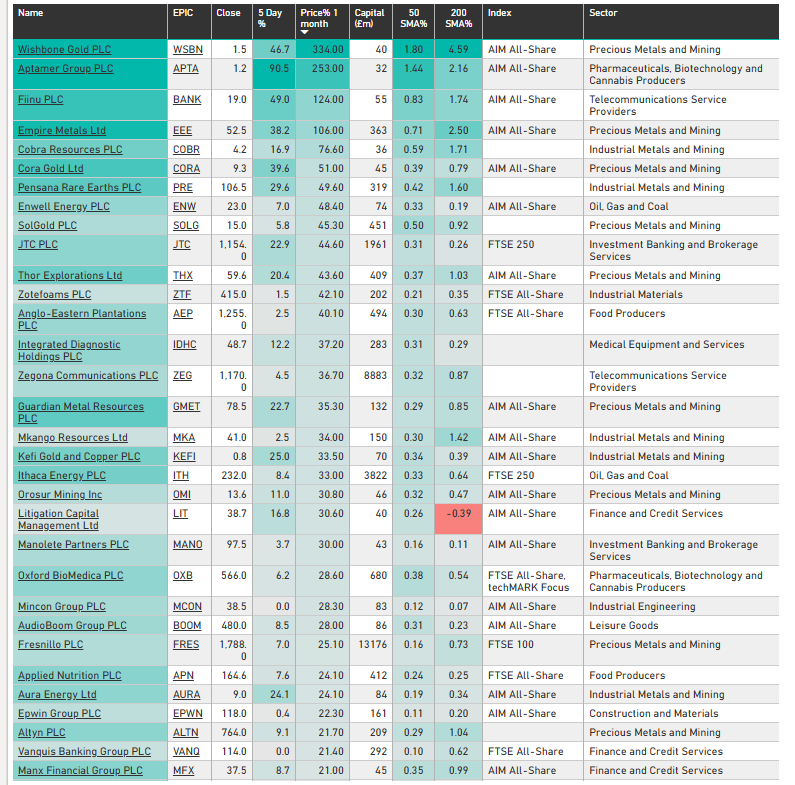This screenshot has width=795, height=785.
Task: Open Zotefoams PLC link
Action: coord(54,295)
